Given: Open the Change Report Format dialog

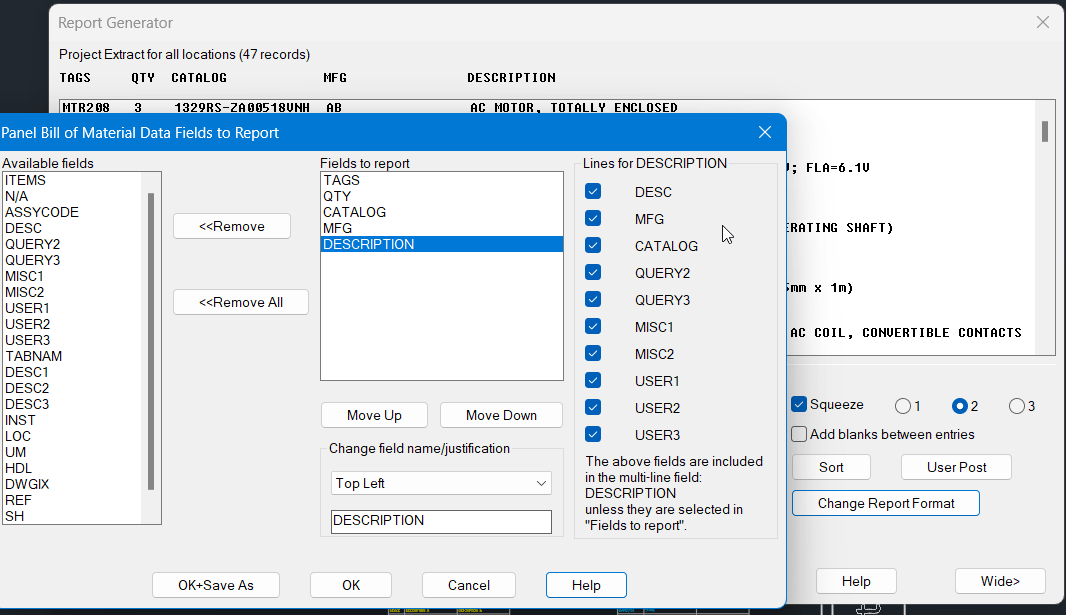Looking at the screenshot, I should click(x=885, y=503).
